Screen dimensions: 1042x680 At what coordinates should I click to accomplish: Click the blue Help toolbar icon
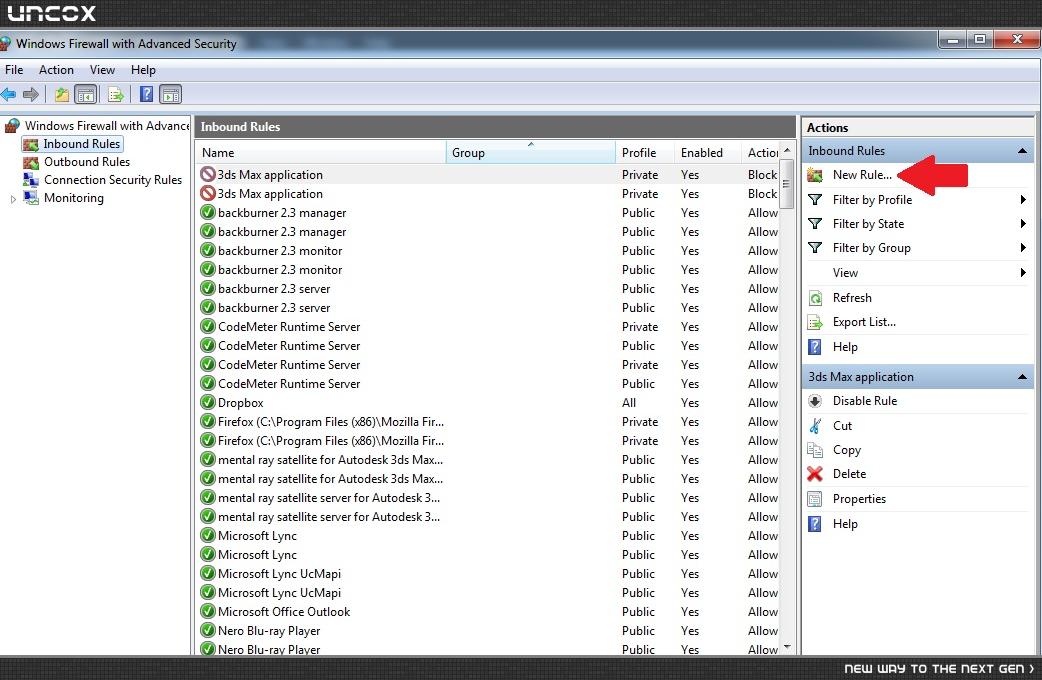(x=146, y=94)
